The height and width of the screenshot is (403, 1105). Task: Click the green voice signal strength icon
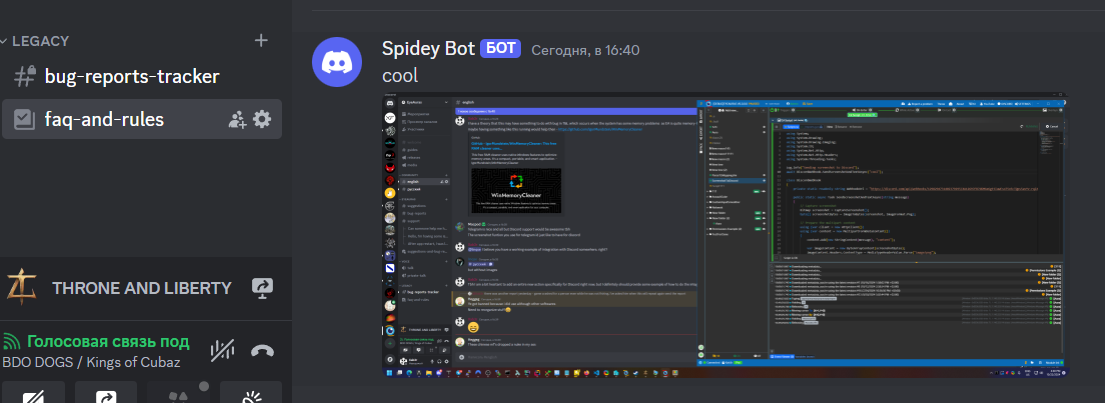12,341
